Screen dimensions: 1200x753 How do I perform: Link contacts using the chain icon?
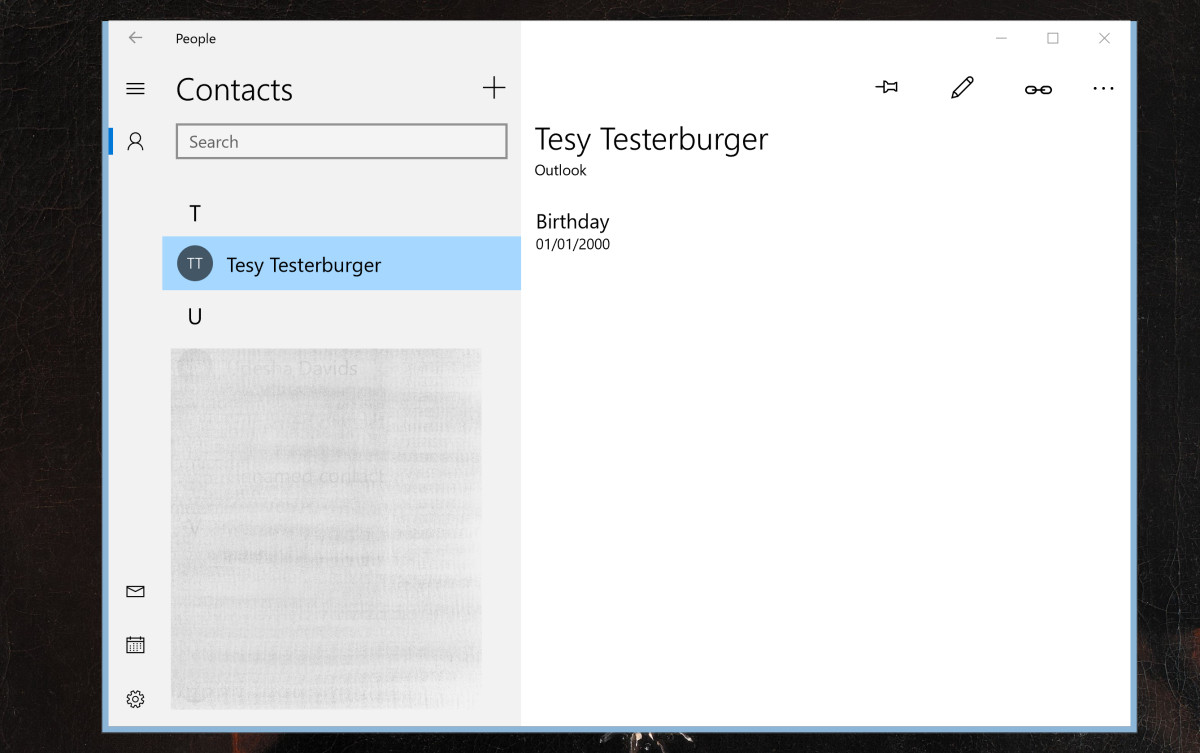point(1038,89)
